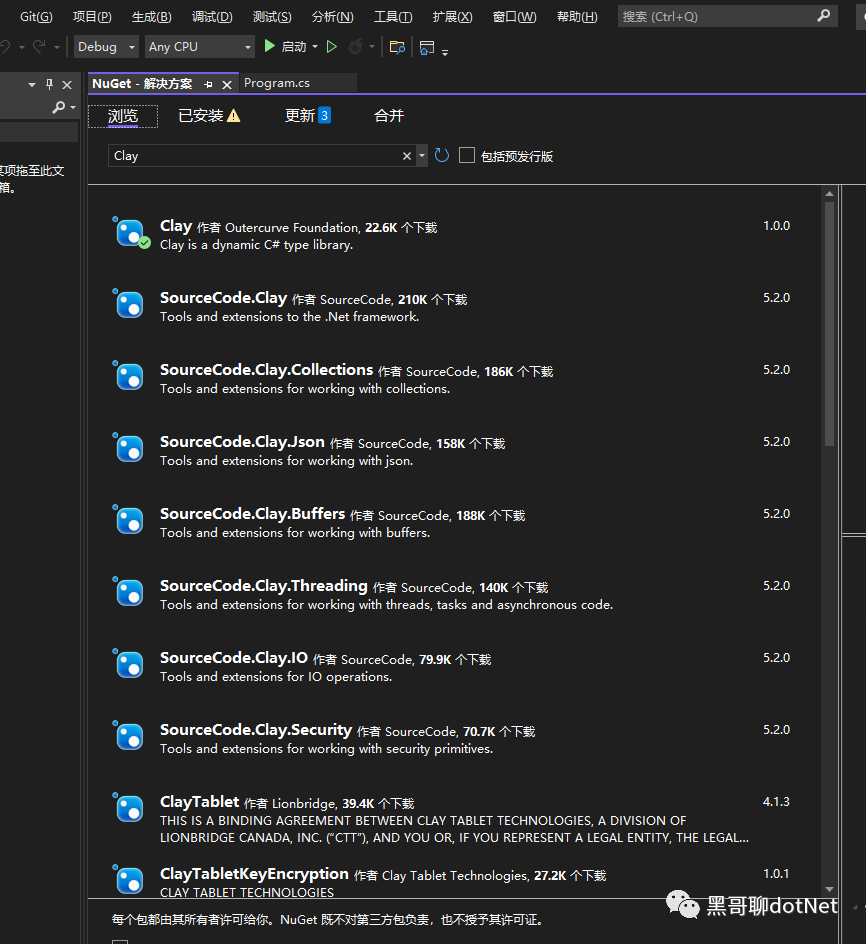
Task: Open the Git(G) menu
Action: click(x=36, y=17)
